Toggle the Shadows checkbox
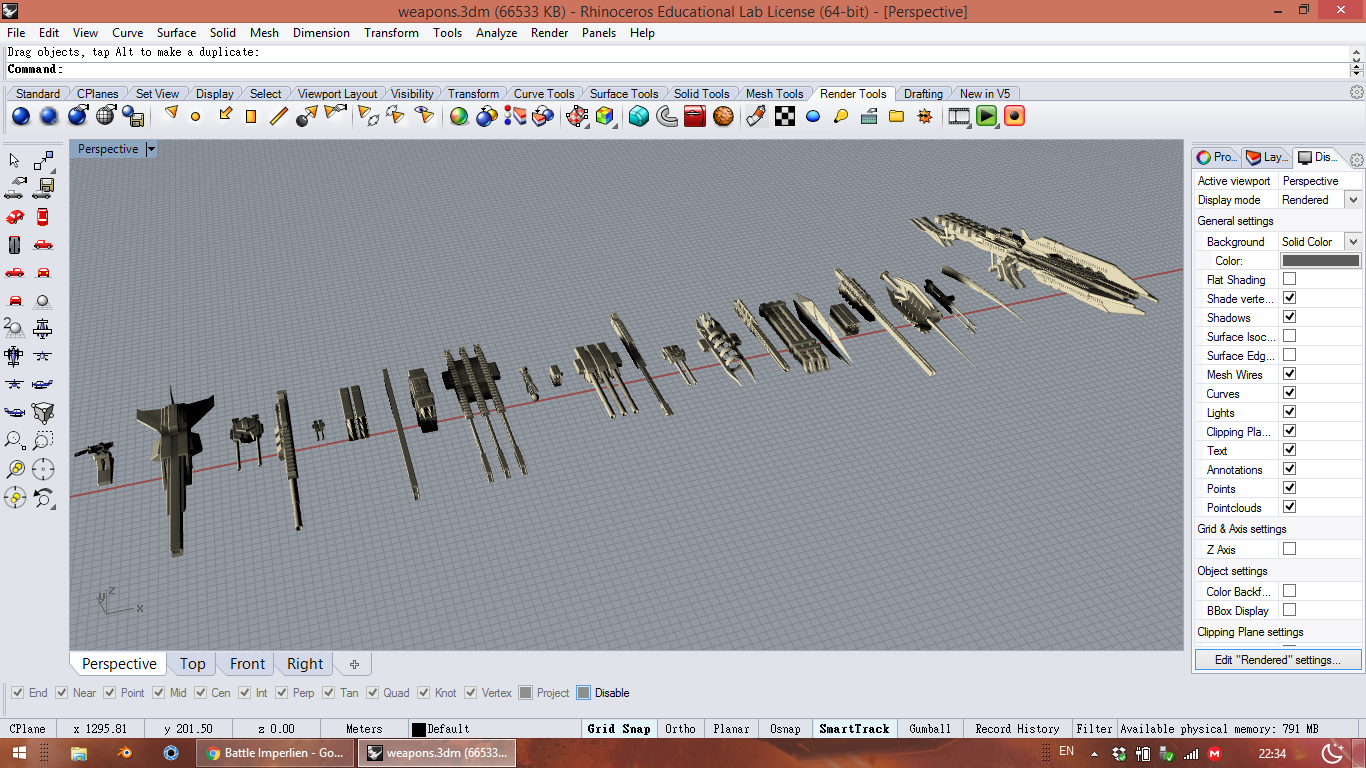Image resolution: width=1366 pixels, height=768 pixels. (x=1289, y=317)
